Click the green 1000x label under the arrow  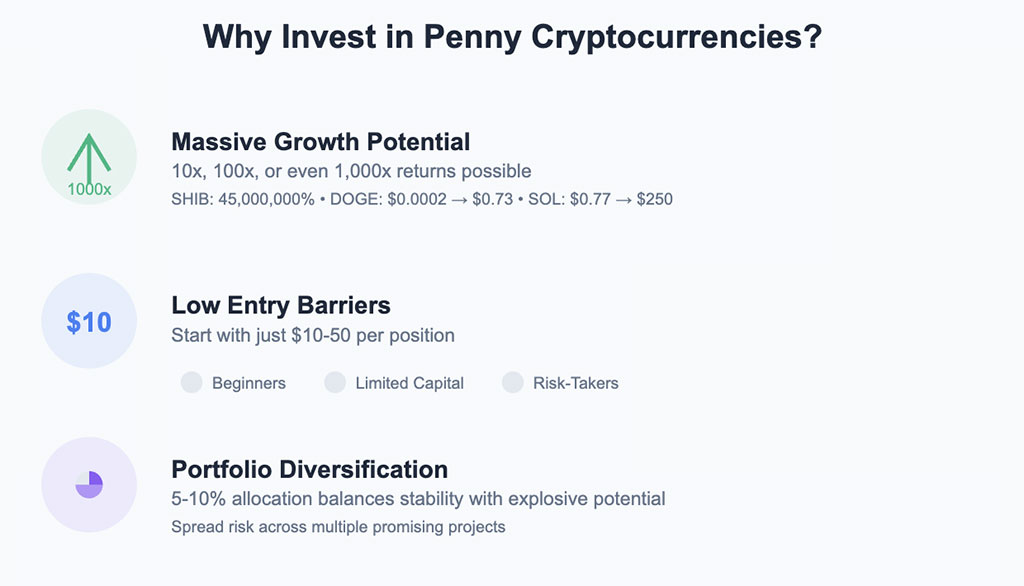(x=89, y=188)
